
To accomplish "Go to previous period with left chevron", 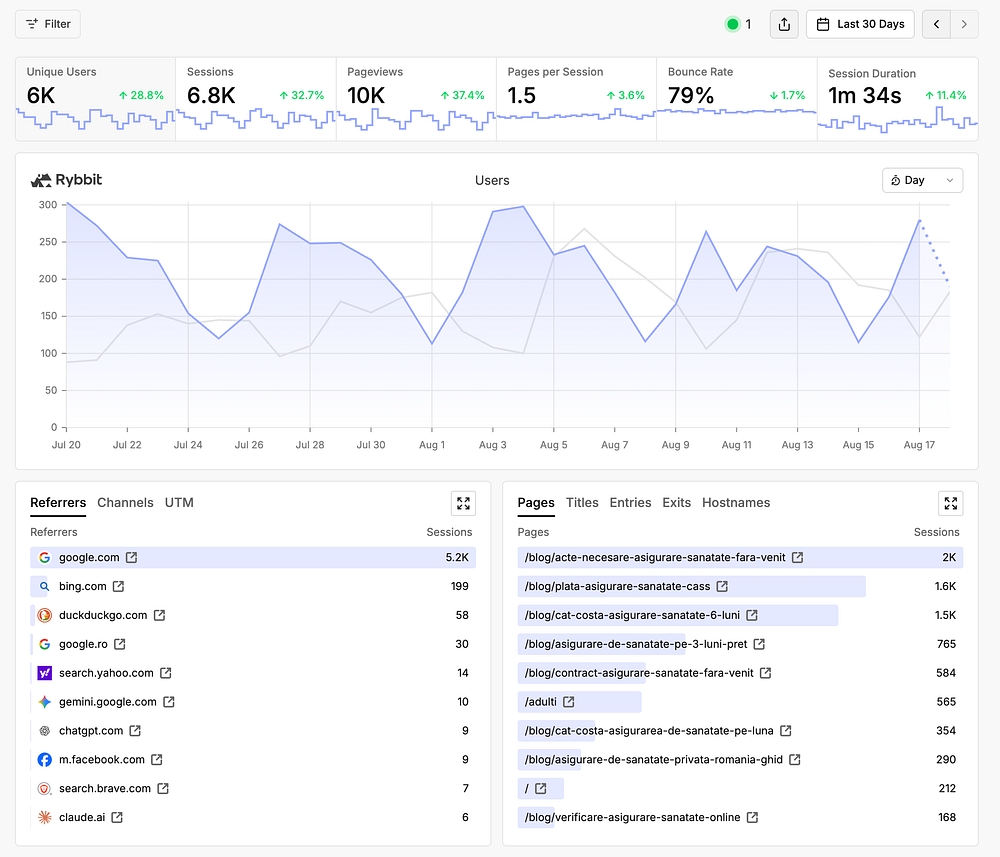I will click(x=936, y=24).
